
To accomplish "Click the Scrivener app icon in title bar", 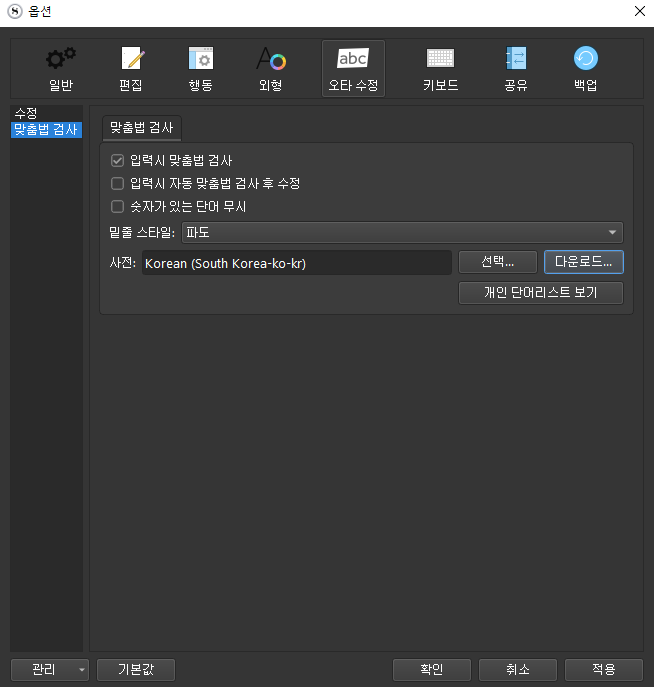I will pyautogui.click(x=15, y=11).
